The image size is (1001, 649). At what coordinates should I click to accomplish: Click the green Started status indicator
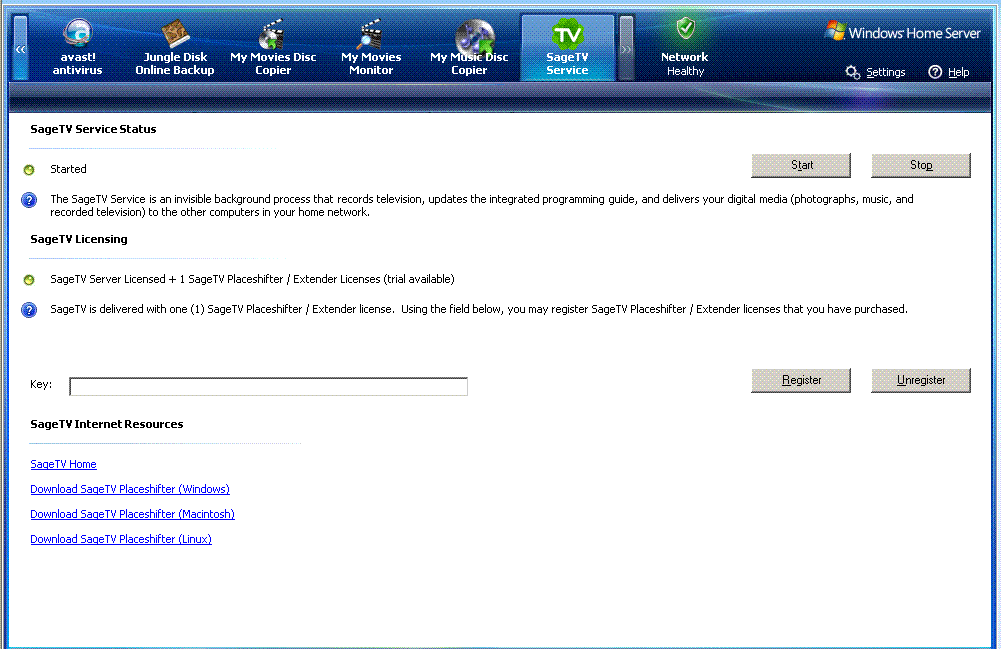coord(29,170)
